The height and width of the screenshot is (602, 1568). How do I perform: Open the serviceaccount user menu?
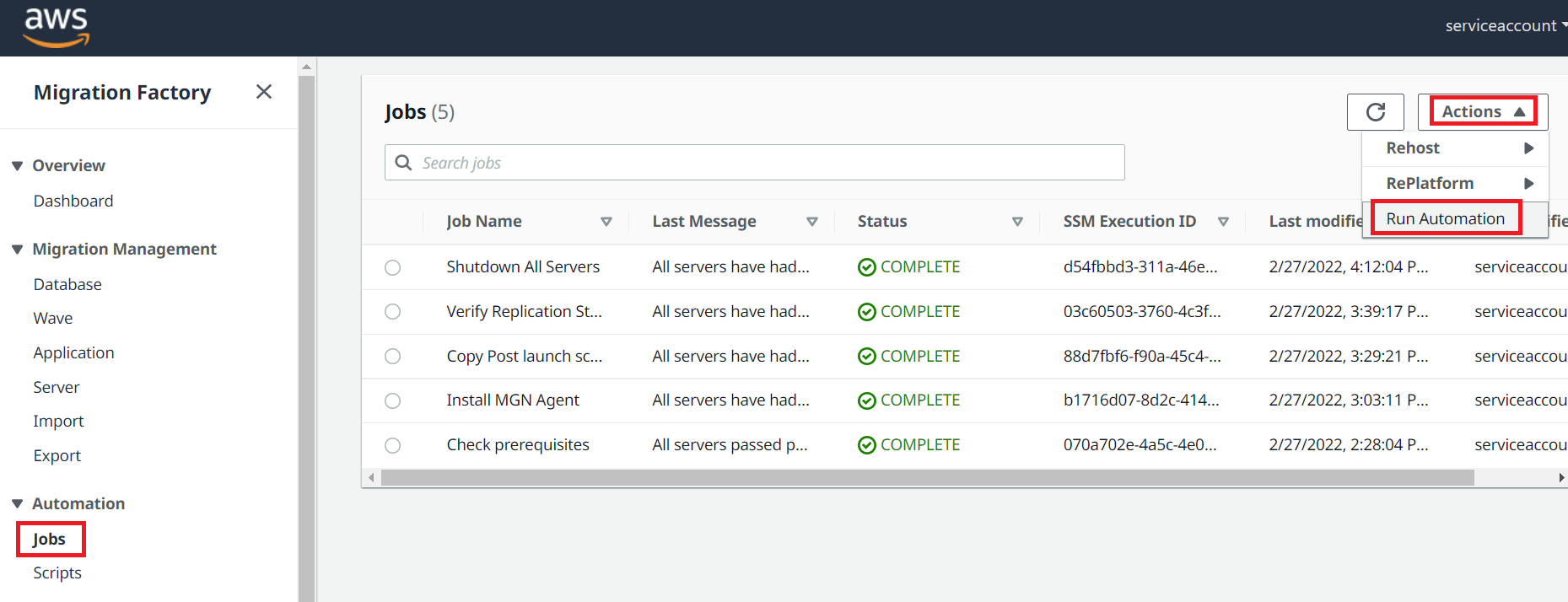pyautogui.click(x=1505, y=26)
